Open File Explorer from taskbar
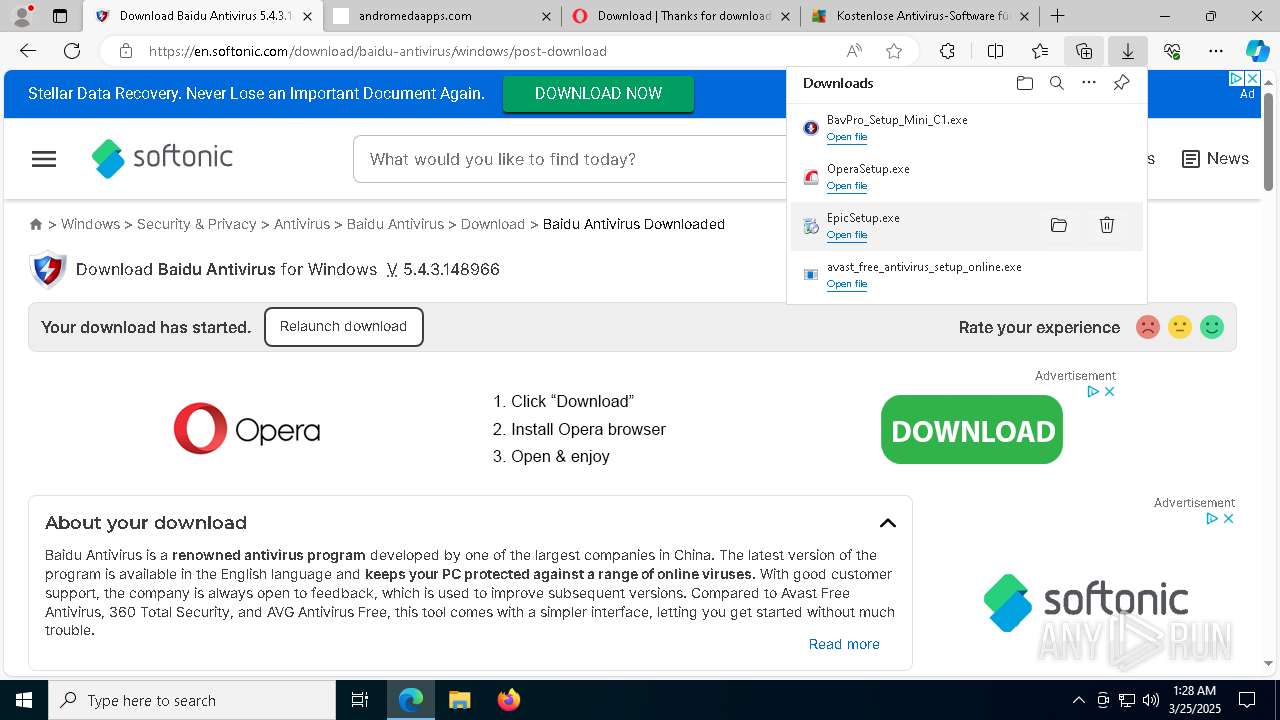This screenshot has height=720, width=1280. tap(459, 700)
